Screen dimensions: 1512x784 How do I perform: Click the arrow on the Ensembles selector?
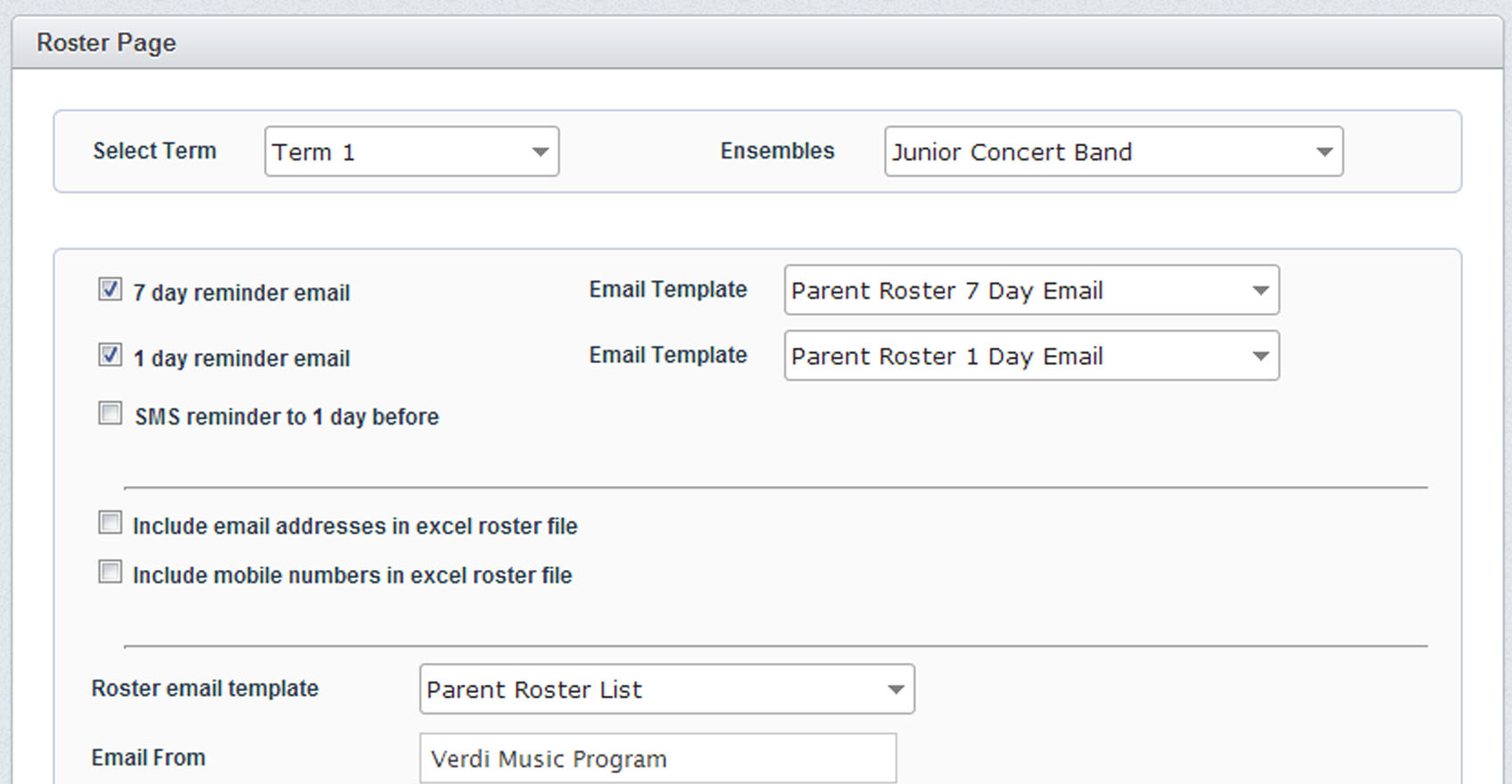pyautogui.click(x=1324, y=153)
